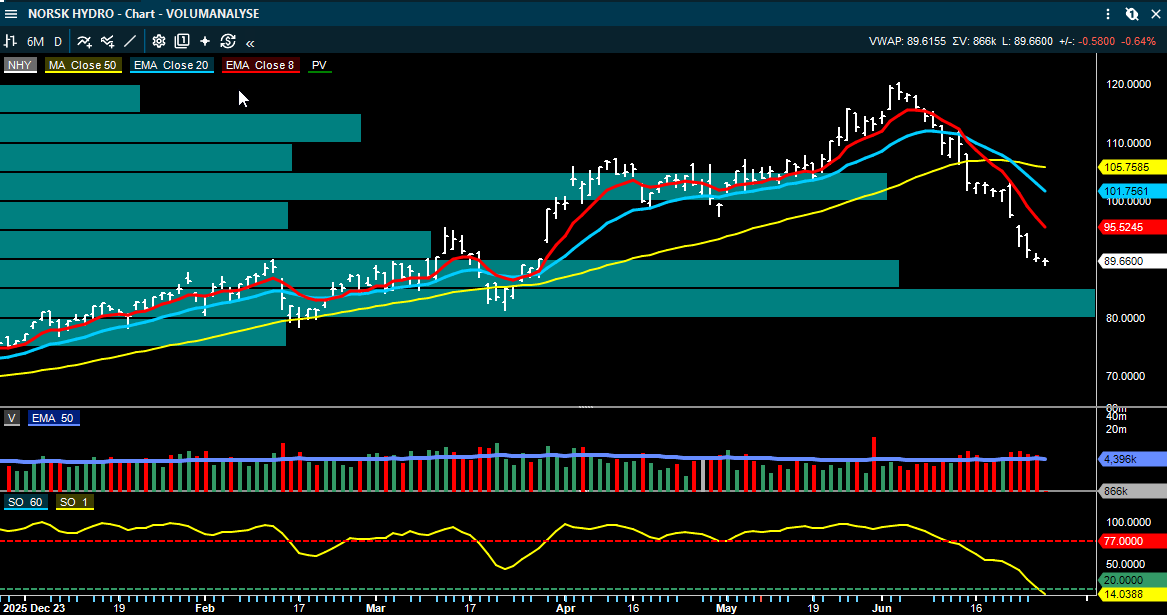Open the D daily interval selector
This screenshot has width=1167, height=615.
coord(58,42)
